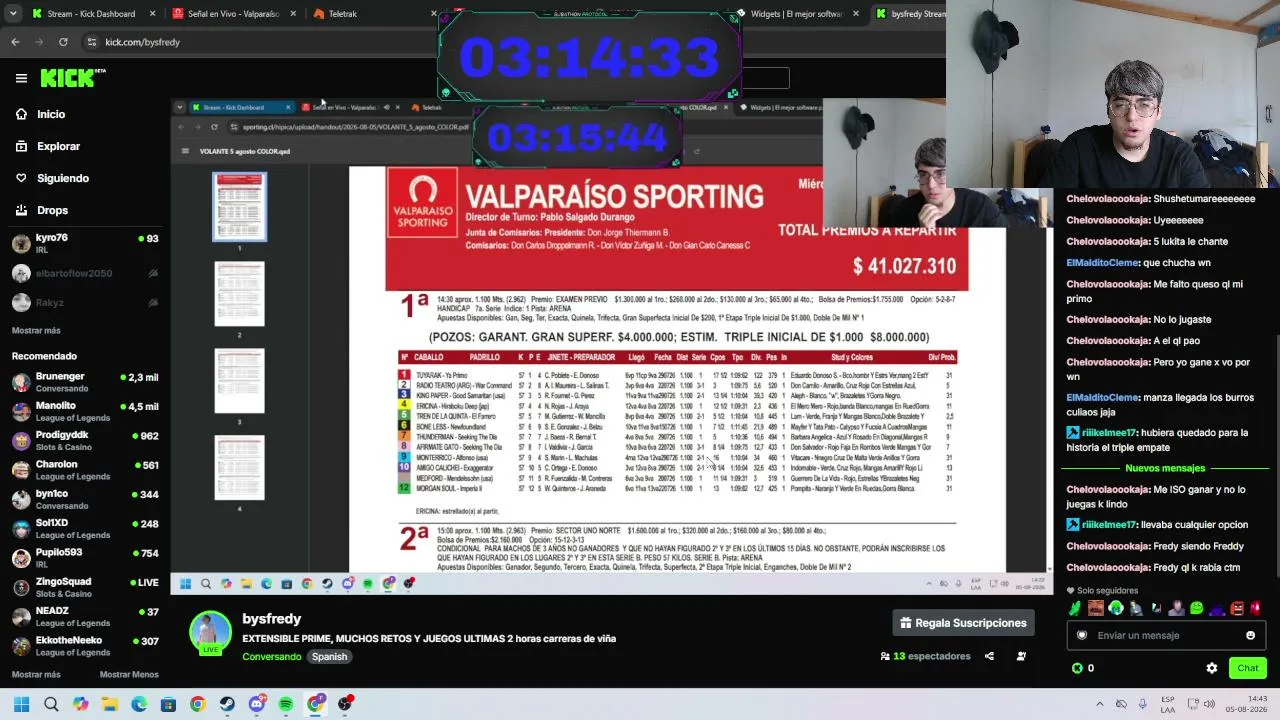Jump to Nuevos mensajes in chat
The height and width of the screenshot is (720, 1280).
click(1165, 468)
